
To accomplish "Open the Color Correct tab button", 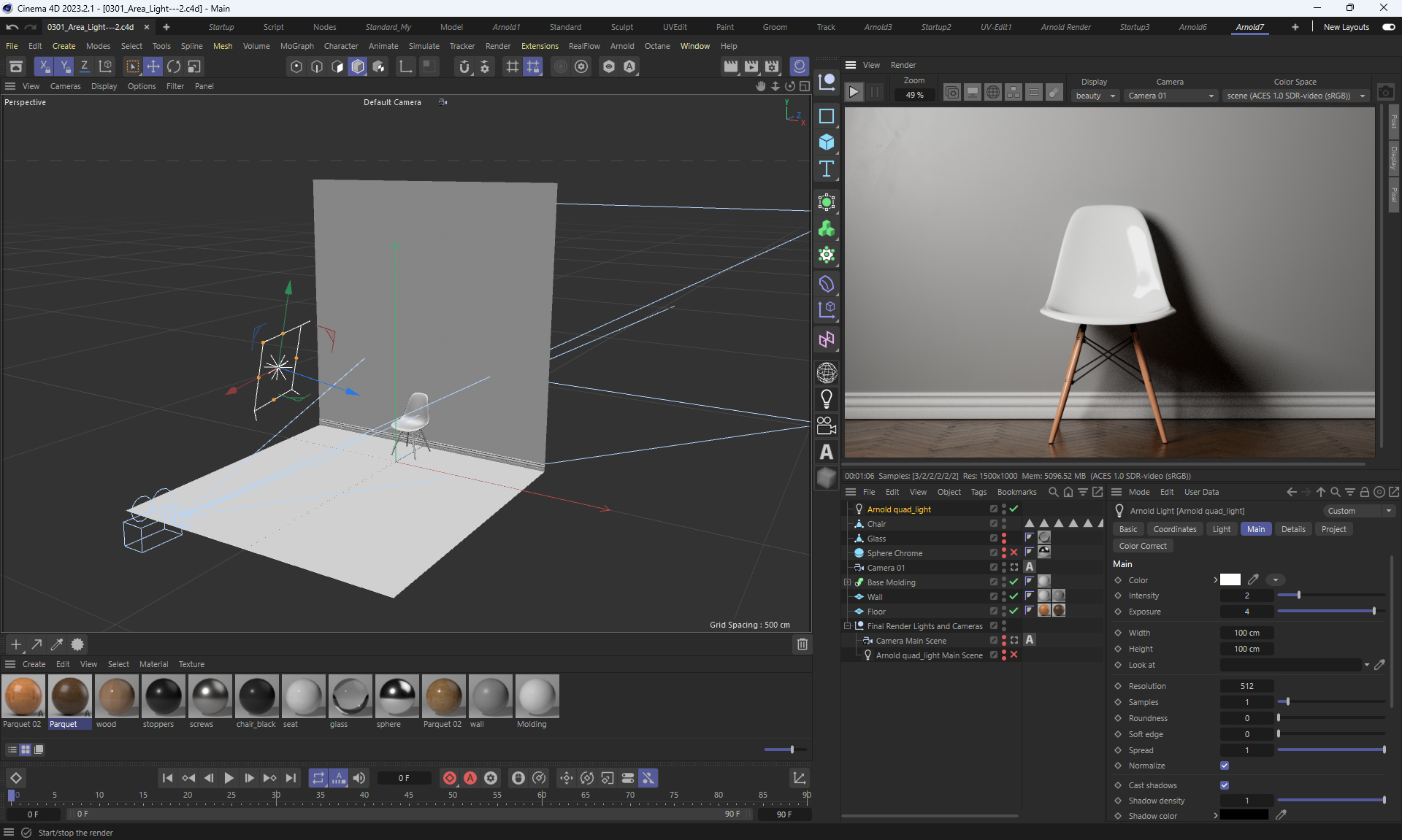I will (1142, 546).
